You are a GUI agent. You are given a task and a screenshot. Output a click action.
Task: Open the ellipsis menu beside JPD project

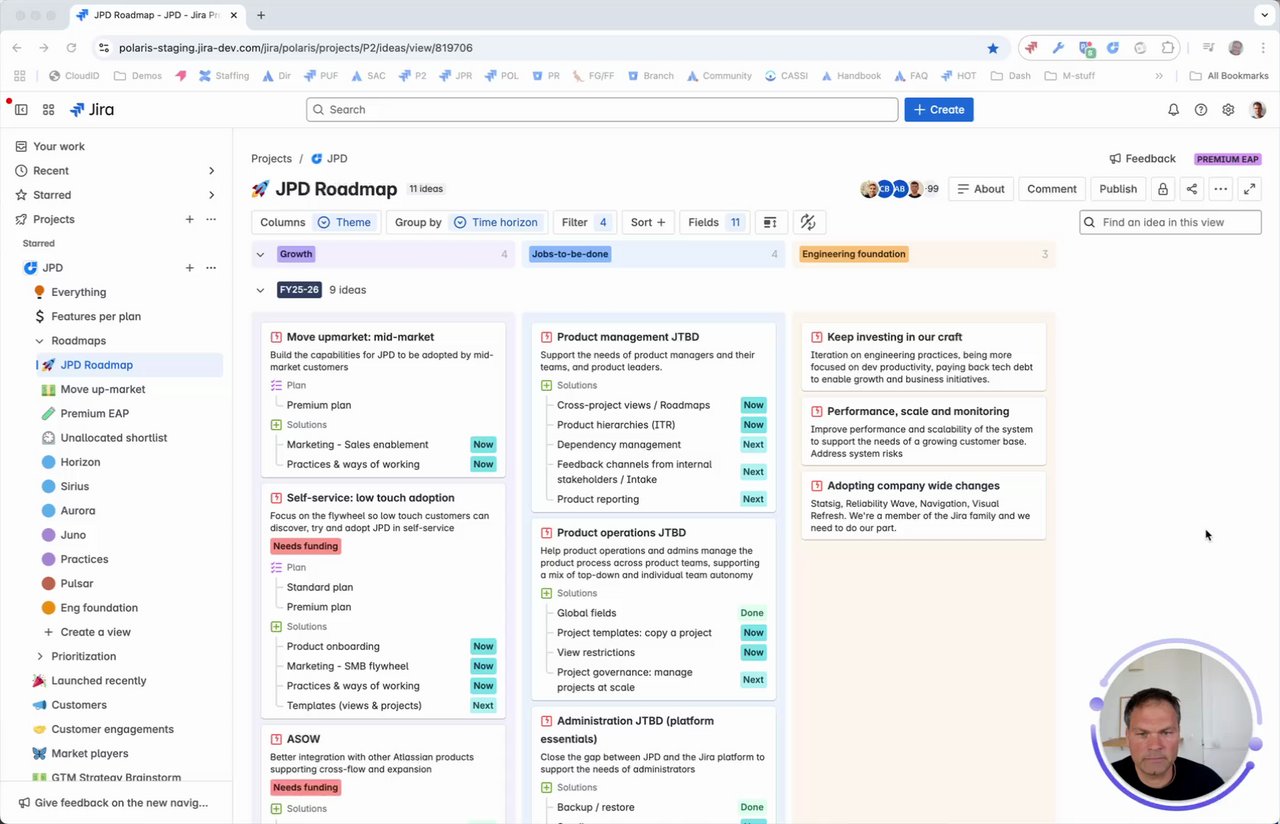click(211, 268)
